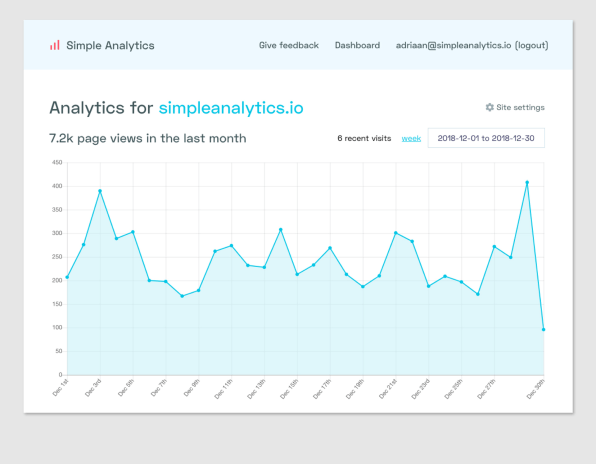The width and height of the screenshot is (596, 464).
Task: Open Site settings
Action: click(515, 107)
